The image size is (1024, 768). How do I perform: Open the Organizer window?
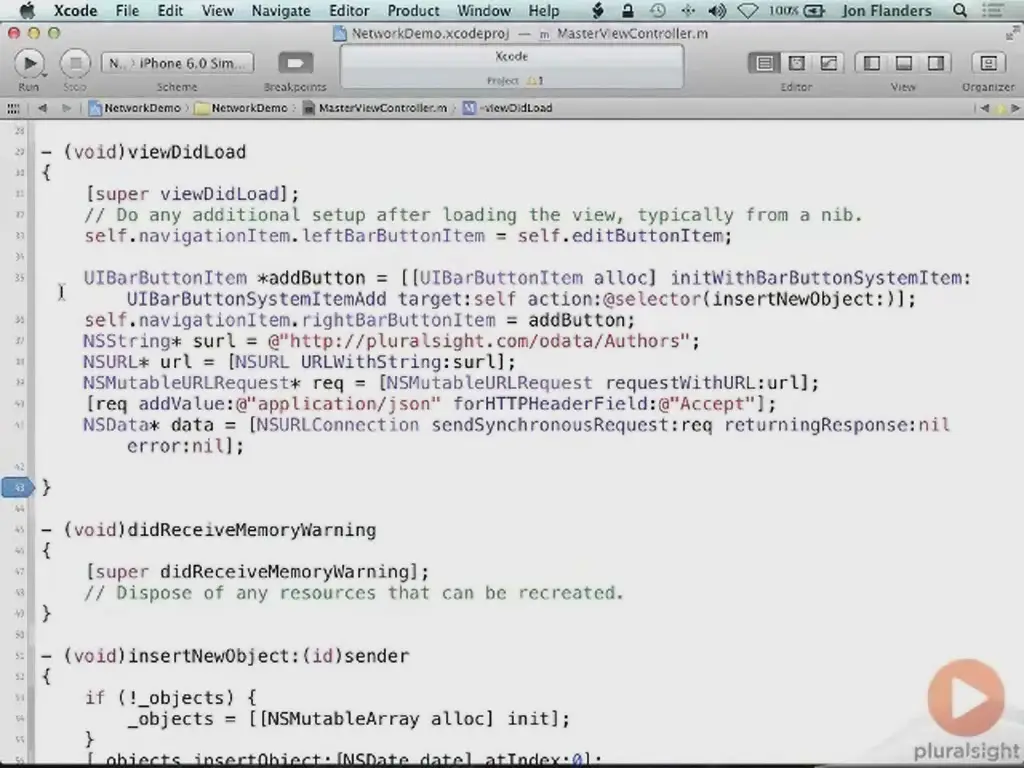pos(988,63)
